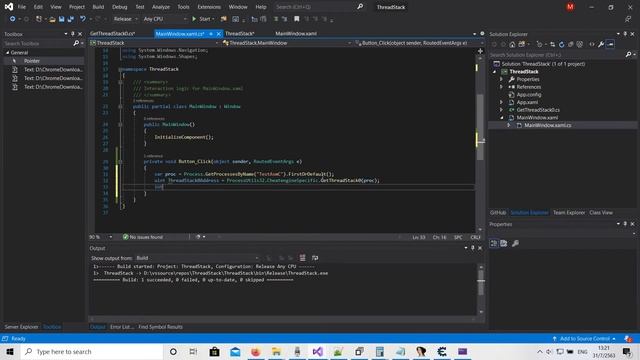Screen dimensions: 640x360
Task: Click Categorized view icon in Properties panel
Action: tap(494, 243)
